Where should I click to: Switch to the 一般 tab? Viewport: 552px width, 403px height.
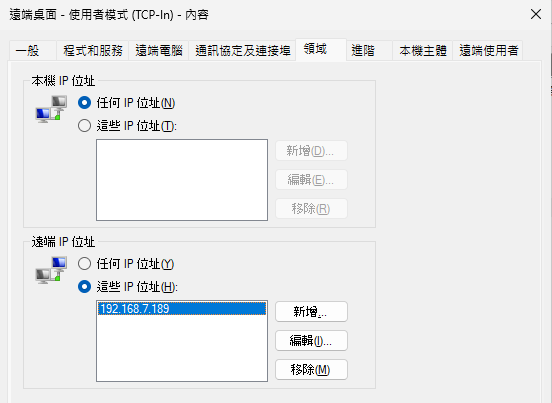[33, 51]
